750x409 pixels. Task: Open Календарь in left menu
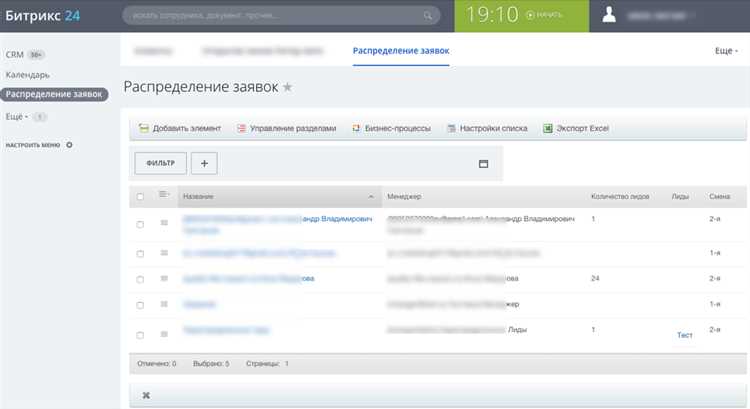point(28,75)
